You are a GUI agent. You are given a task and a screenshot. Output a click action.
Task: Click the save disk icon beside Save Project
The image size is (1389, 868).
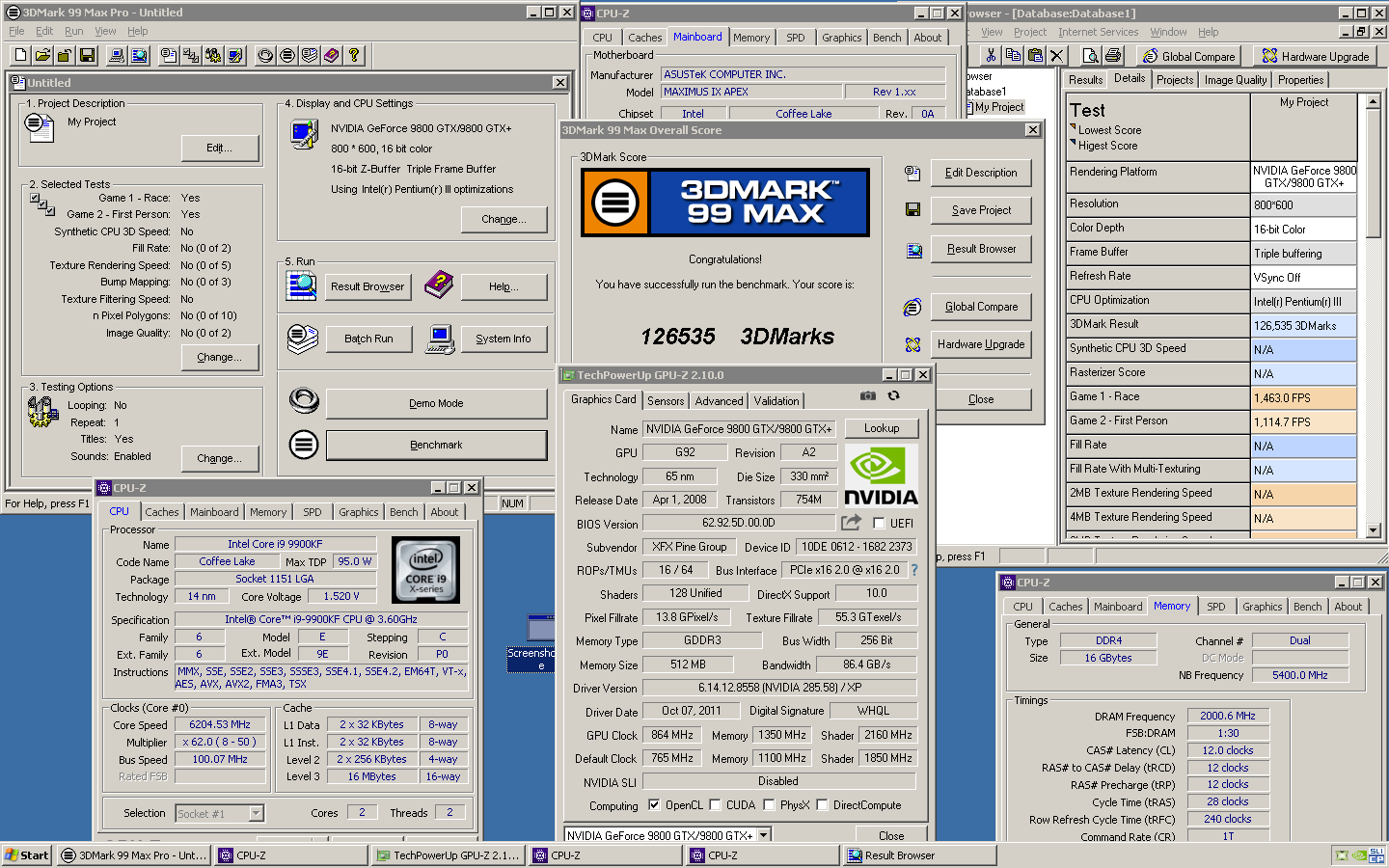pyautogui.click(x=912, y=209)
